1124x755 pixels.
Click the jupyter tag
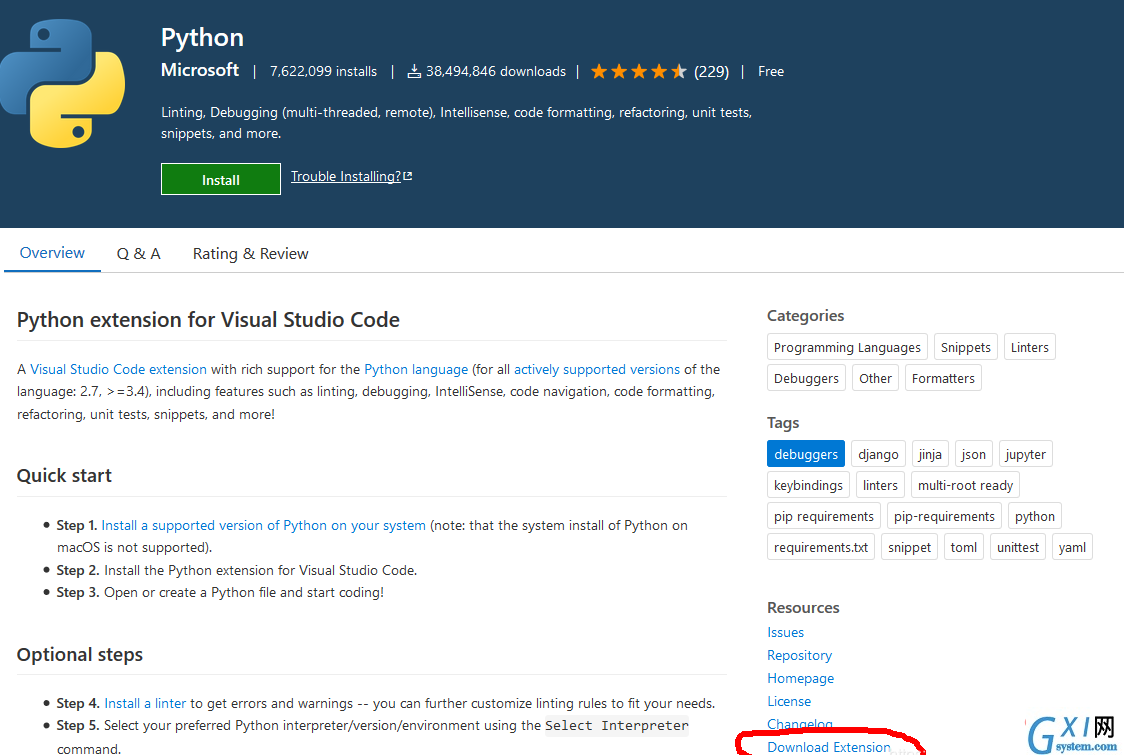[1025, 454]
